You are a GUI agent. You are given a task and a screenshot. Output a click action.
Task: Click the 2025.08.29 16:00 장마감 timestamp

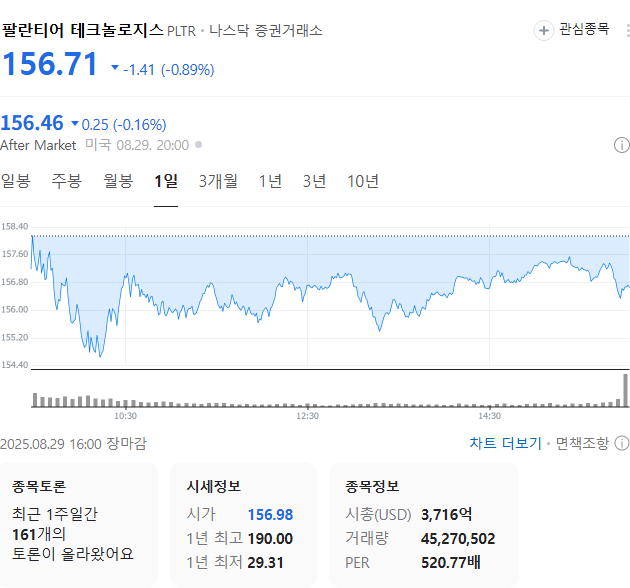(x=74, y=444)
